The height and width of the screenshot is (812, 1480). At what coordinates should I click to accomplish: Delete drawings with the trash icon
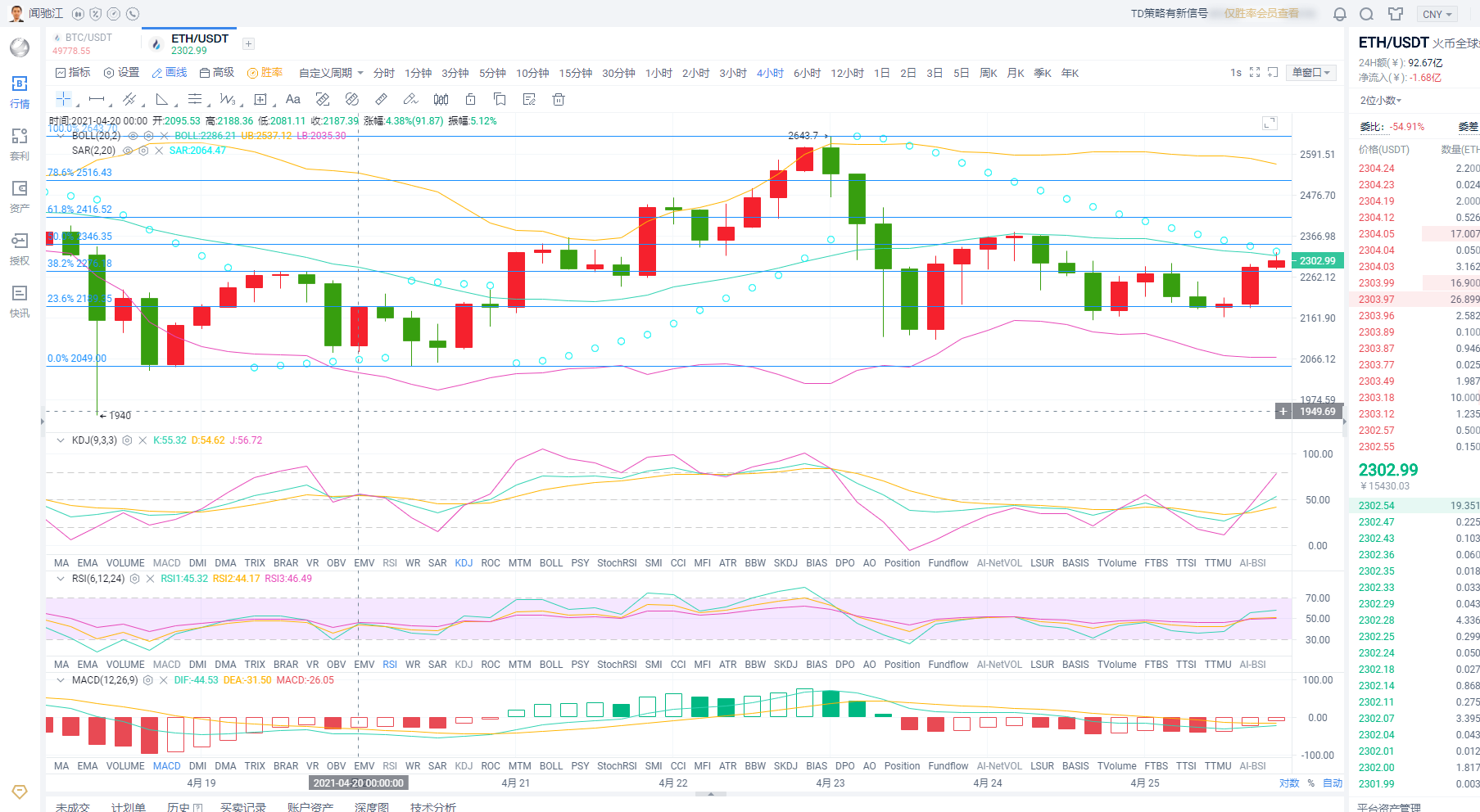pyautogui.click(x=559, y=99)
